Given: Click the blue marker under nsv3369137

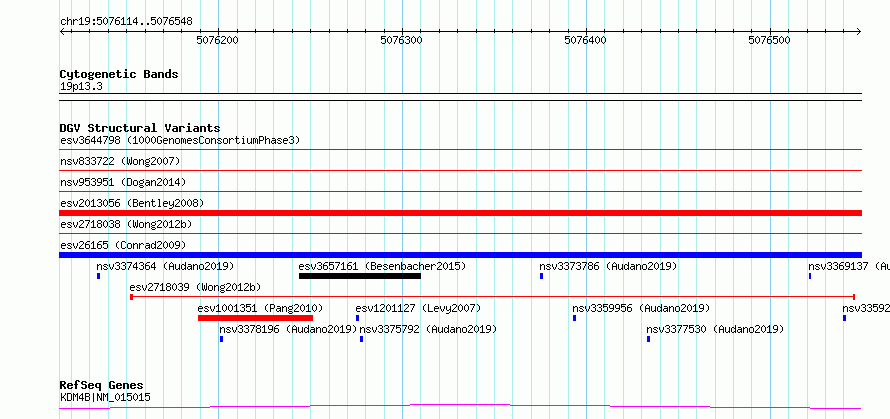Looking at the screenshot, I should 810,276.
